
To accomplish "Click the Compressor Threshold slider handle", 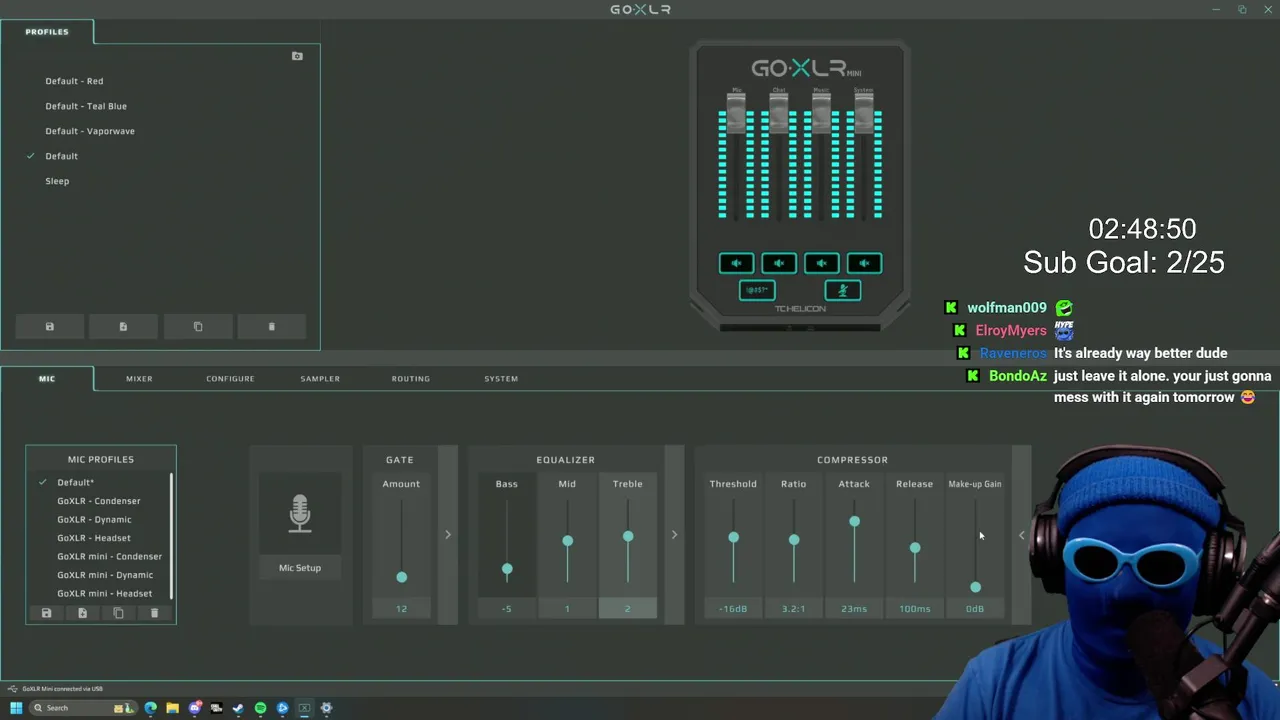I will tap(733, 538).
